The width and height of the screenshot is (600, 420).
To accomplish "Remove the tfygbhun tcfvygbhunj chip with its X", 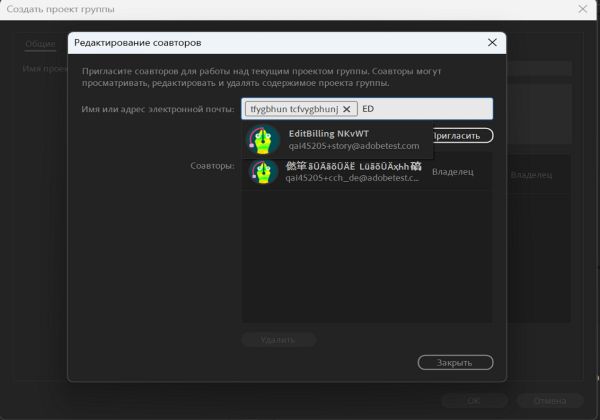I will 346,109.
